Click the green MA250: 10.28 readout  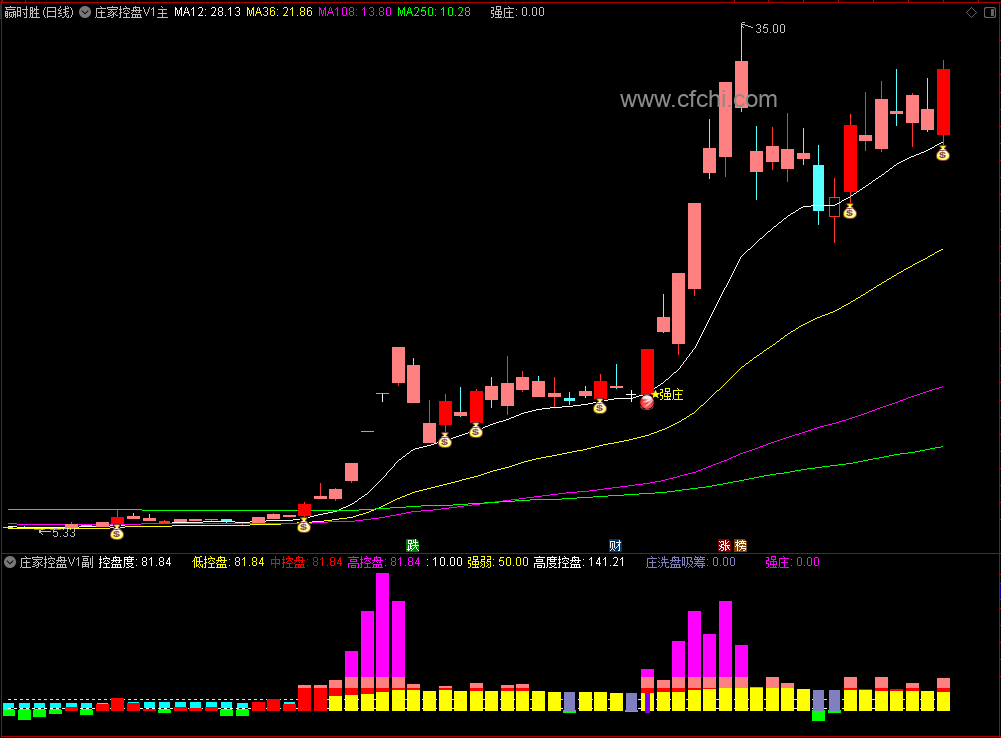[434, 12]
